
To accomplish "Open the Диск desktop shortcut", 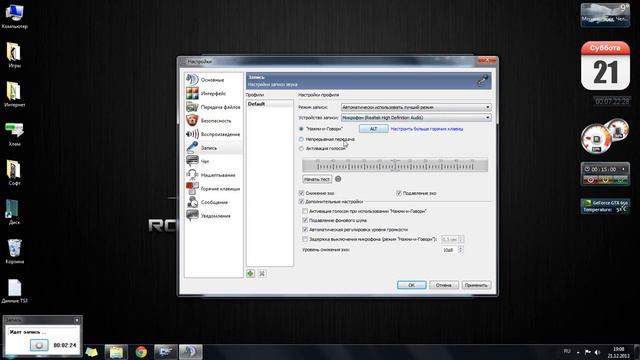I will pyautogui.click(x=14, y=212).
